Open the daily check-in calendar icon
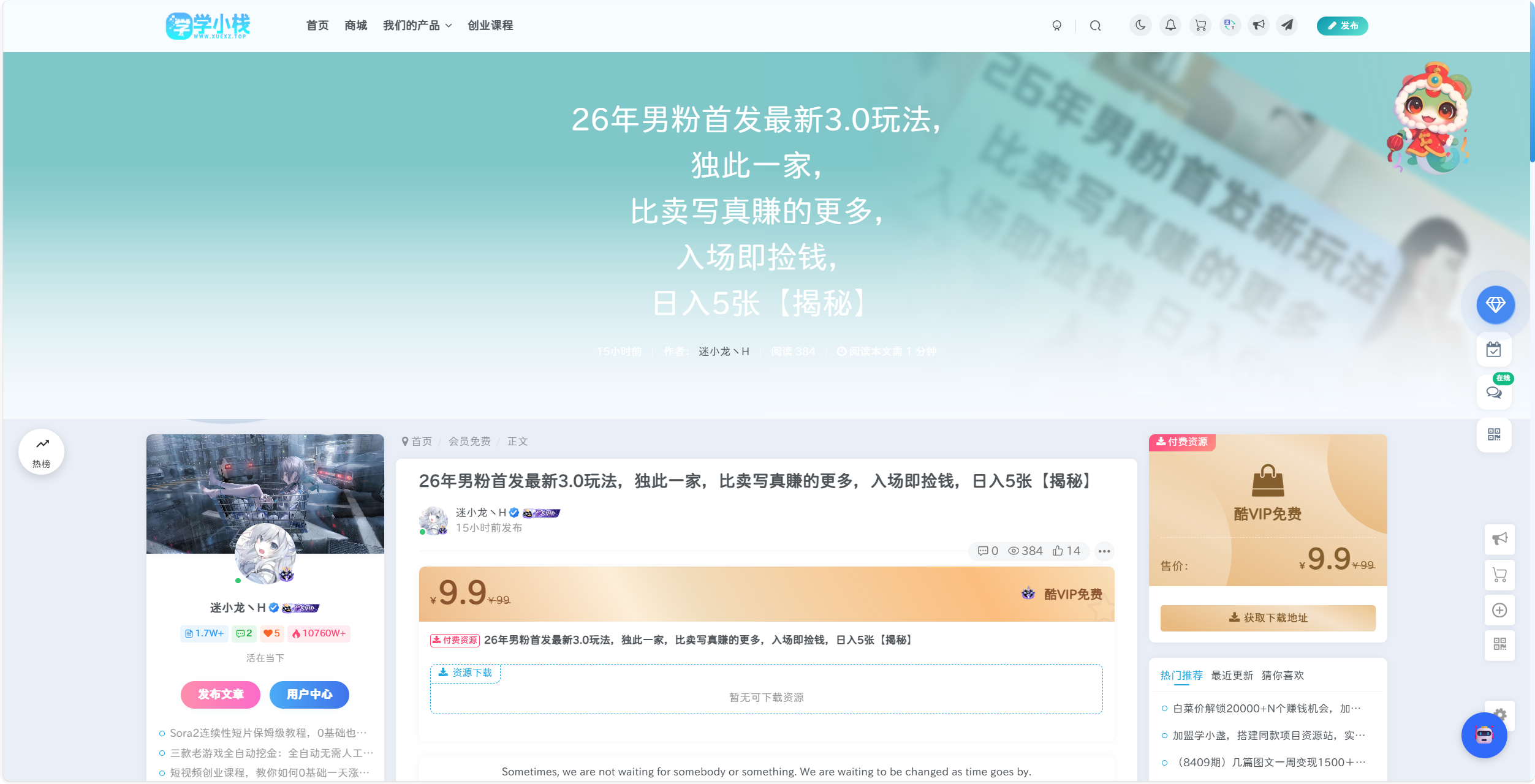 tap(1494, 350)
